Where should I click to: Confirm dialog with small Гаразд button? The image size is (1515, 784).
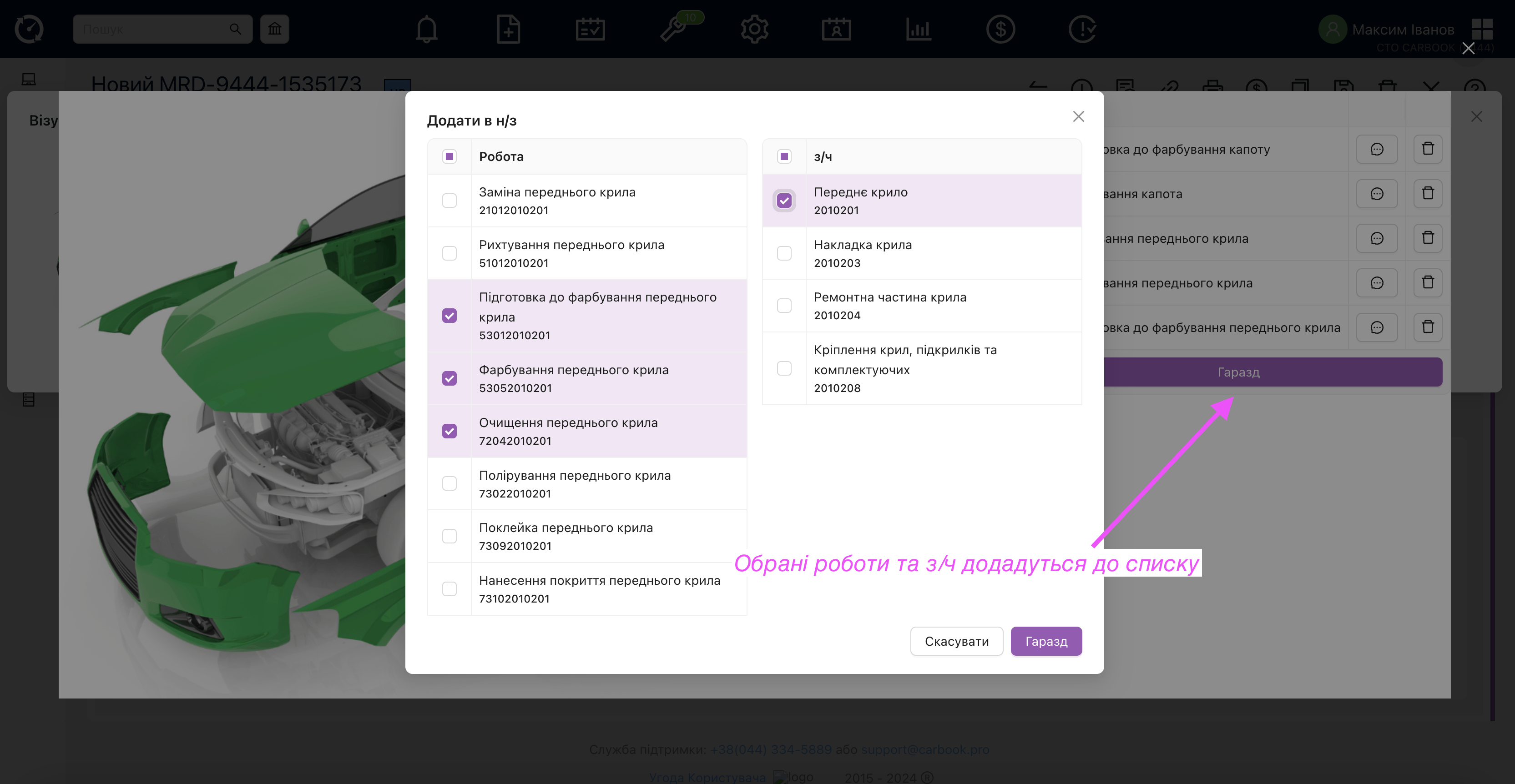pos(1045,641)
